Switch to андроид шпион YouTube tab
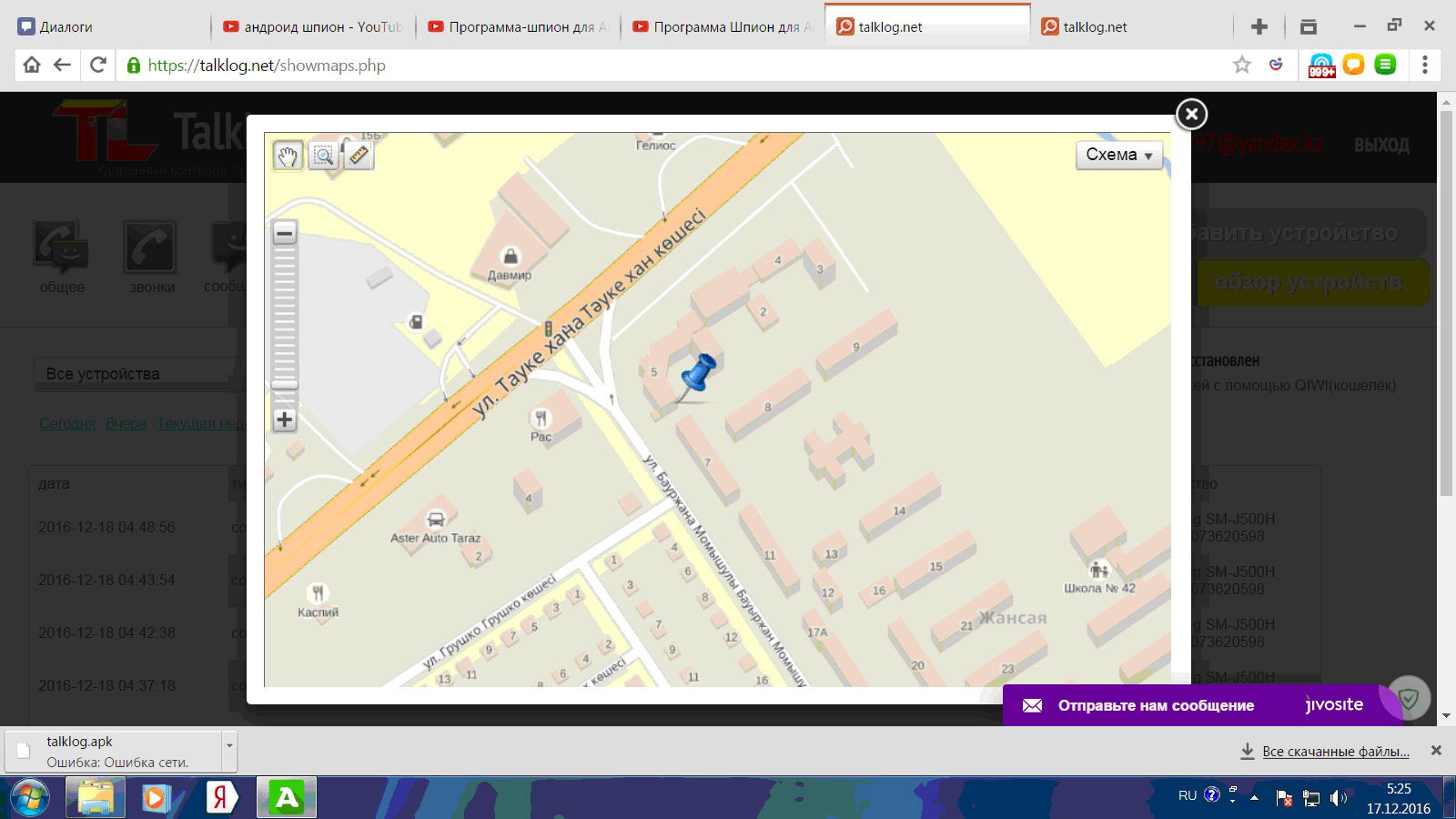The height and width of the screenshot is (819, 1456). [x=312, y=26]
